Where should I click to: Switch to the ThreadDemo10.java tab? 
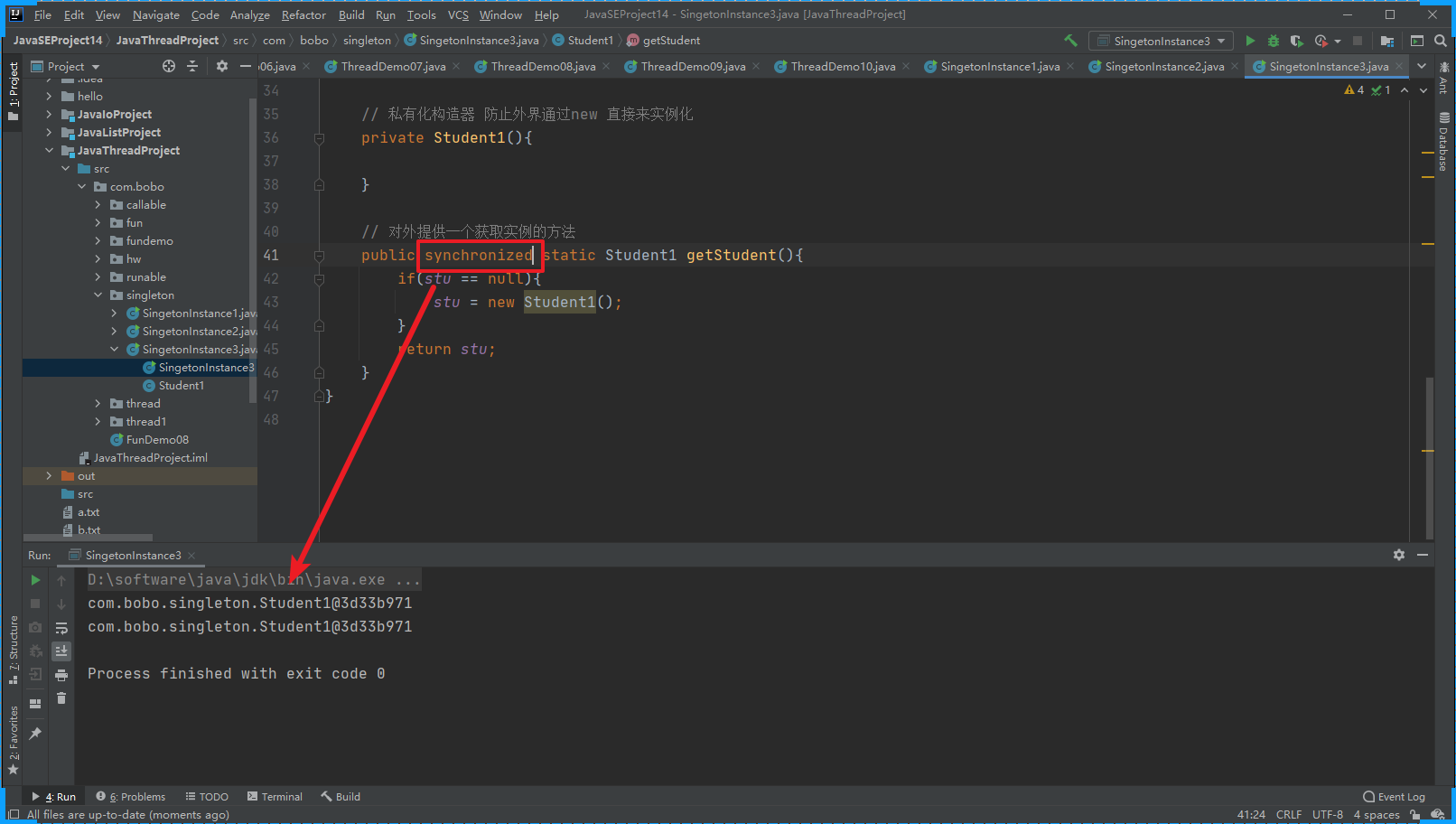(x=843, y=66)
